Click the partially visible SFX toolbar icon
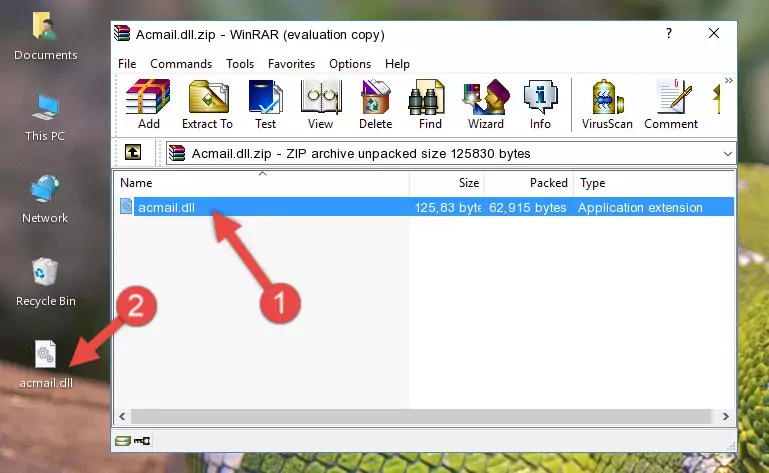This screenshot has width=769, height=473. click(717, 99)
